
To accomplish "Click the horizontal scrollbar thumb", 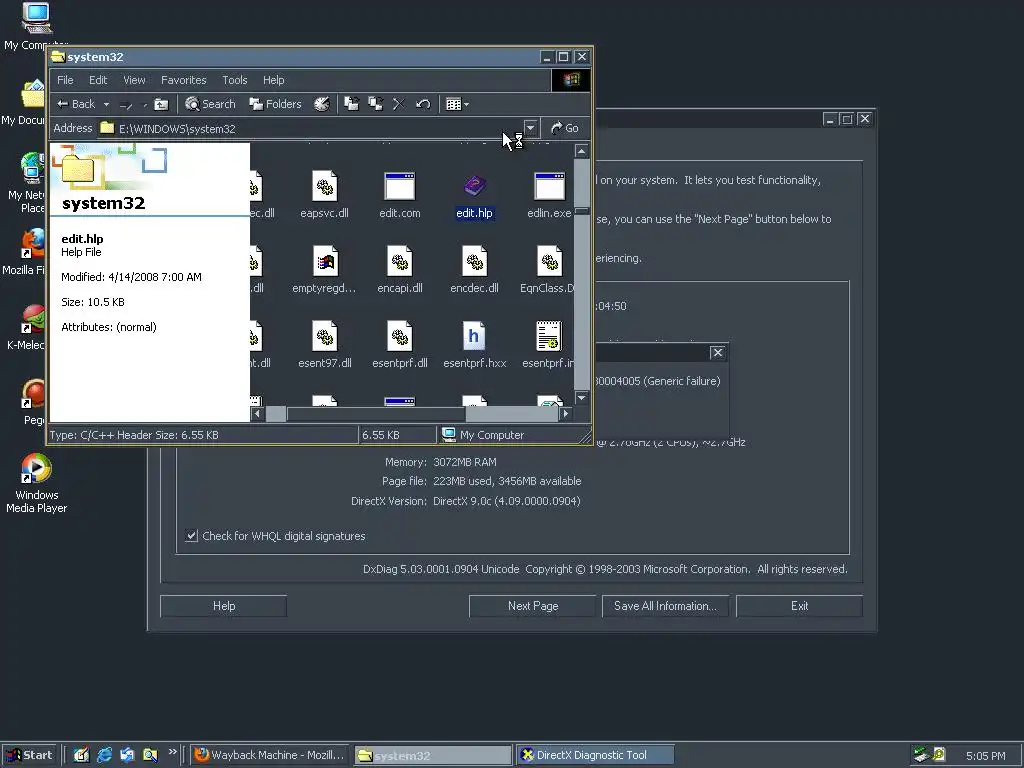I will pos(376,413).
